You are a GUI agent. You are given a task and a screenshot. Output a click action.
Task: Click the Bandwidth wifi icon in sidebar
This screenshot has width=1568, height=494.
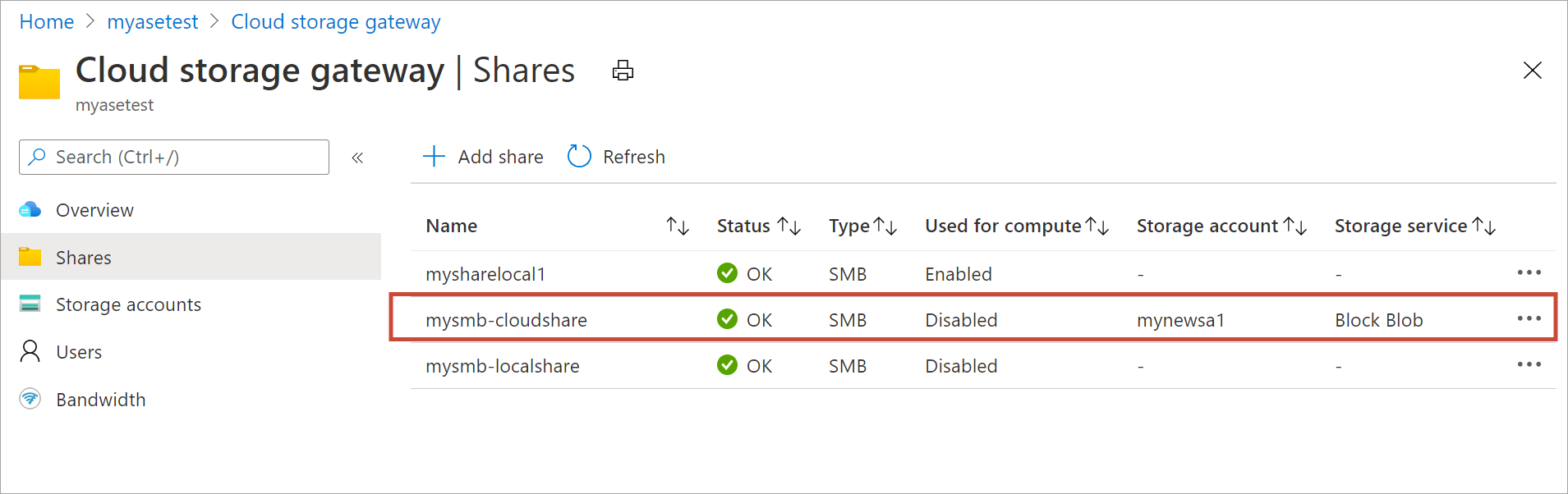pos(30,399)
